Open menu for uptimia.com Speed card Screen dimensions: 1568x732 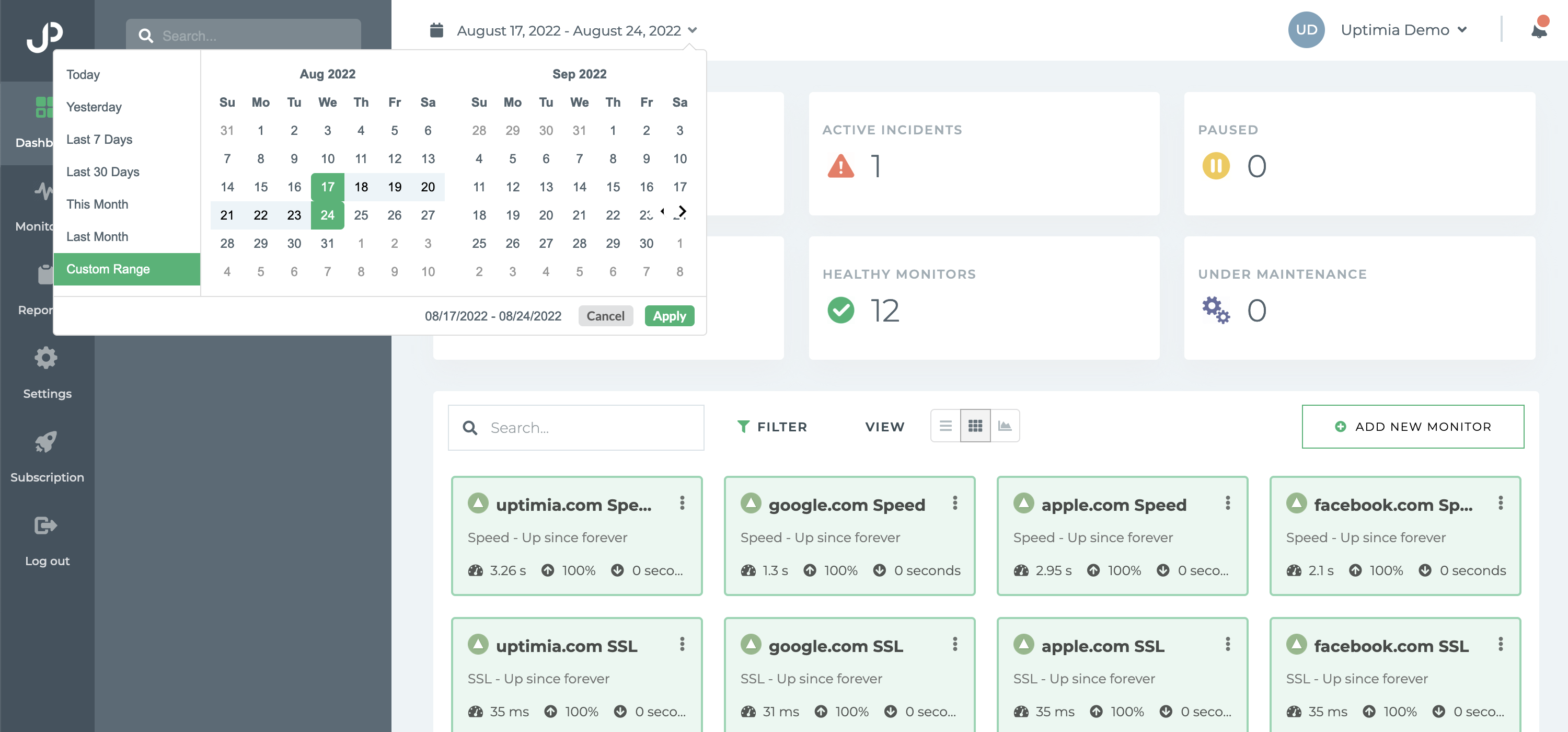[683, 503]
